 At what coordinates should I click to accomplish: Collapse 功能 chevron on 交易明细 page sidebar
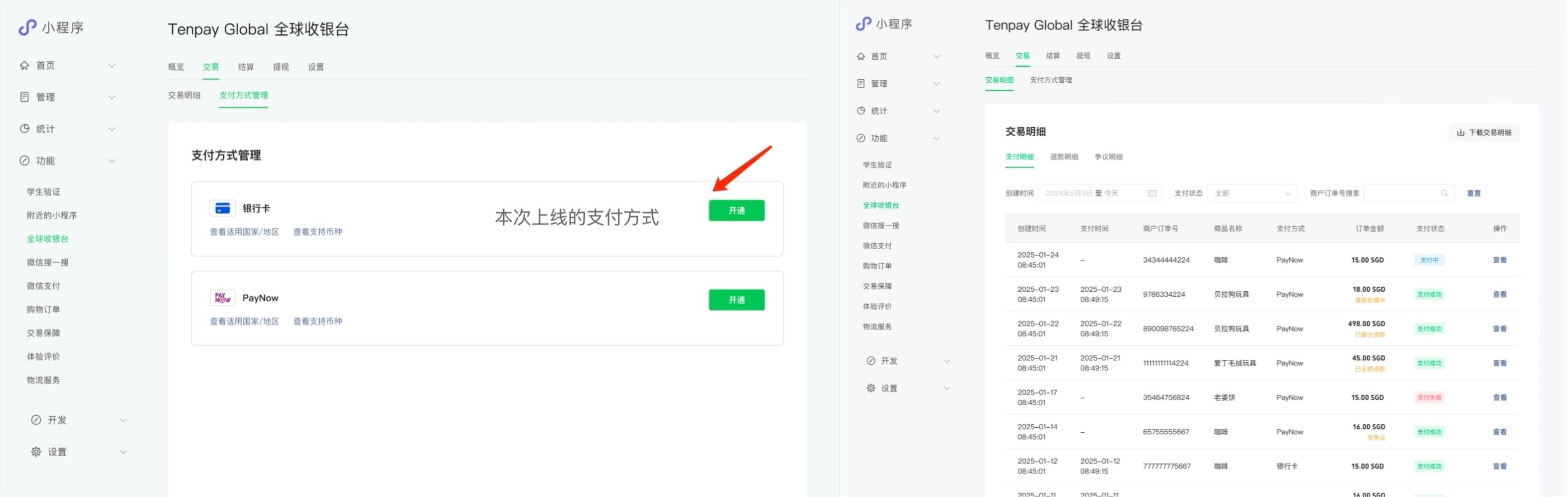click(x=937, y=138)
